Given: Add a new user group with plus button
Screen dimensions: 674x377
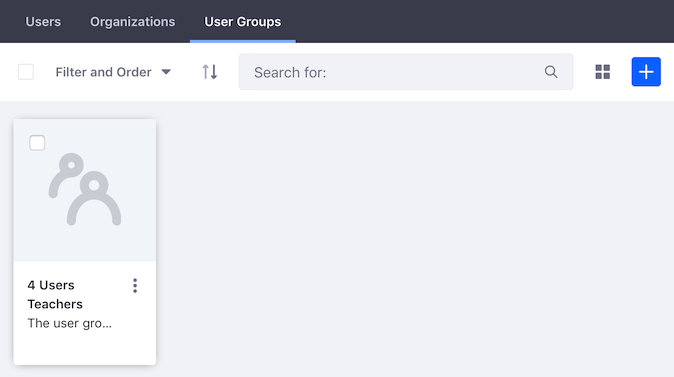Looking at the screenshot, I should click(646, 72).
